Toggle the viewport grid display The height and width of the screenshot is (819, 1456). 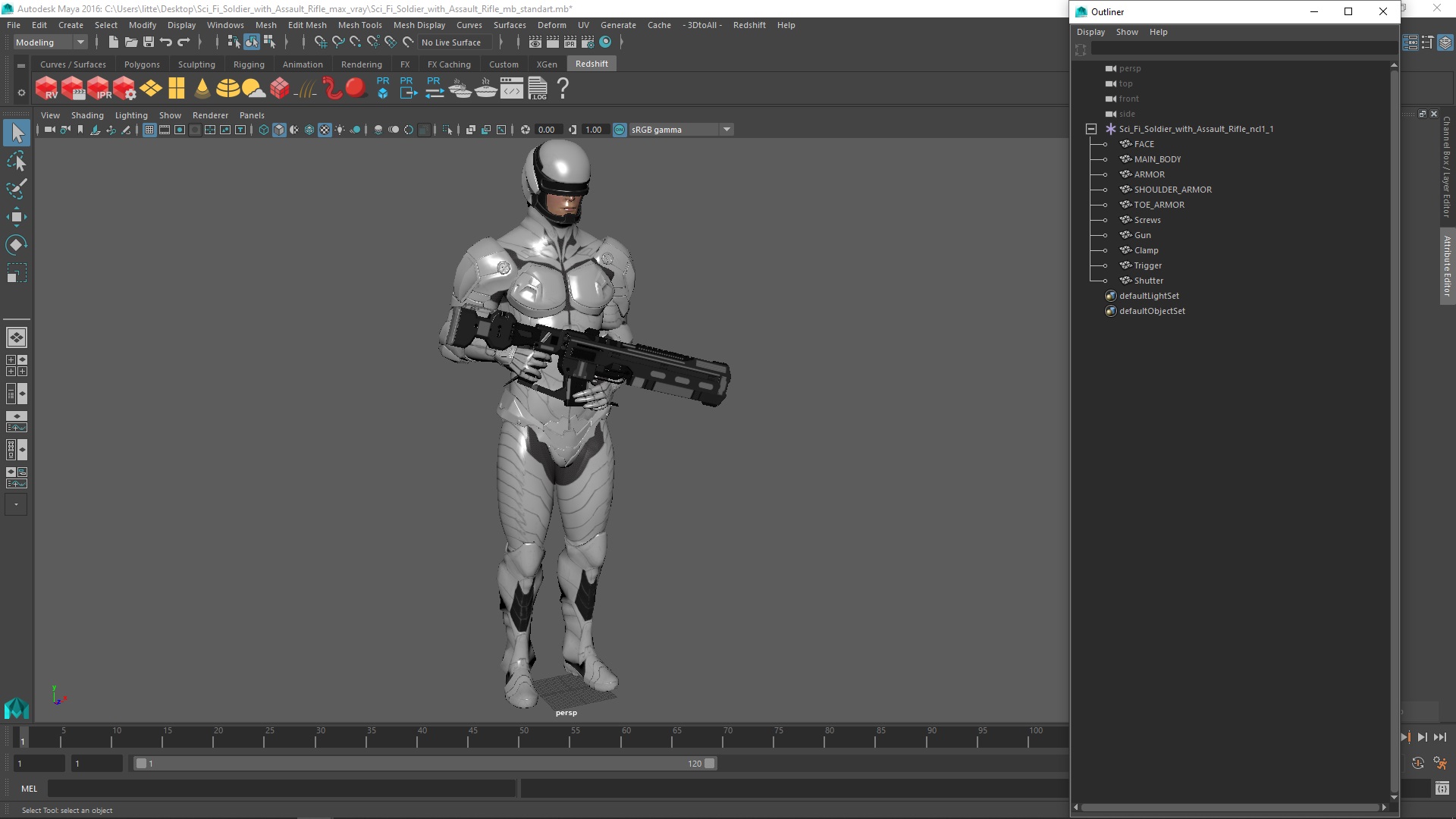click(149, 130)
